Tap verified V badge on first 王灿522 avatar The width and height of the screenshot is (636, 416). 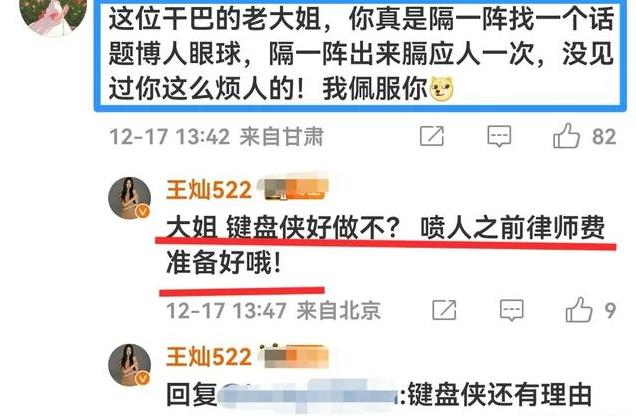[x=142, y=211]
